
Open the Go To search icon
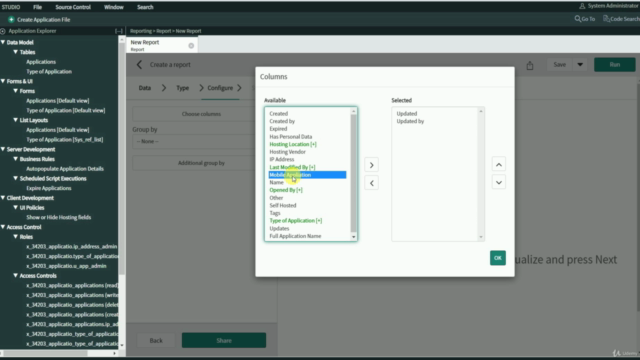coord(578,19)
